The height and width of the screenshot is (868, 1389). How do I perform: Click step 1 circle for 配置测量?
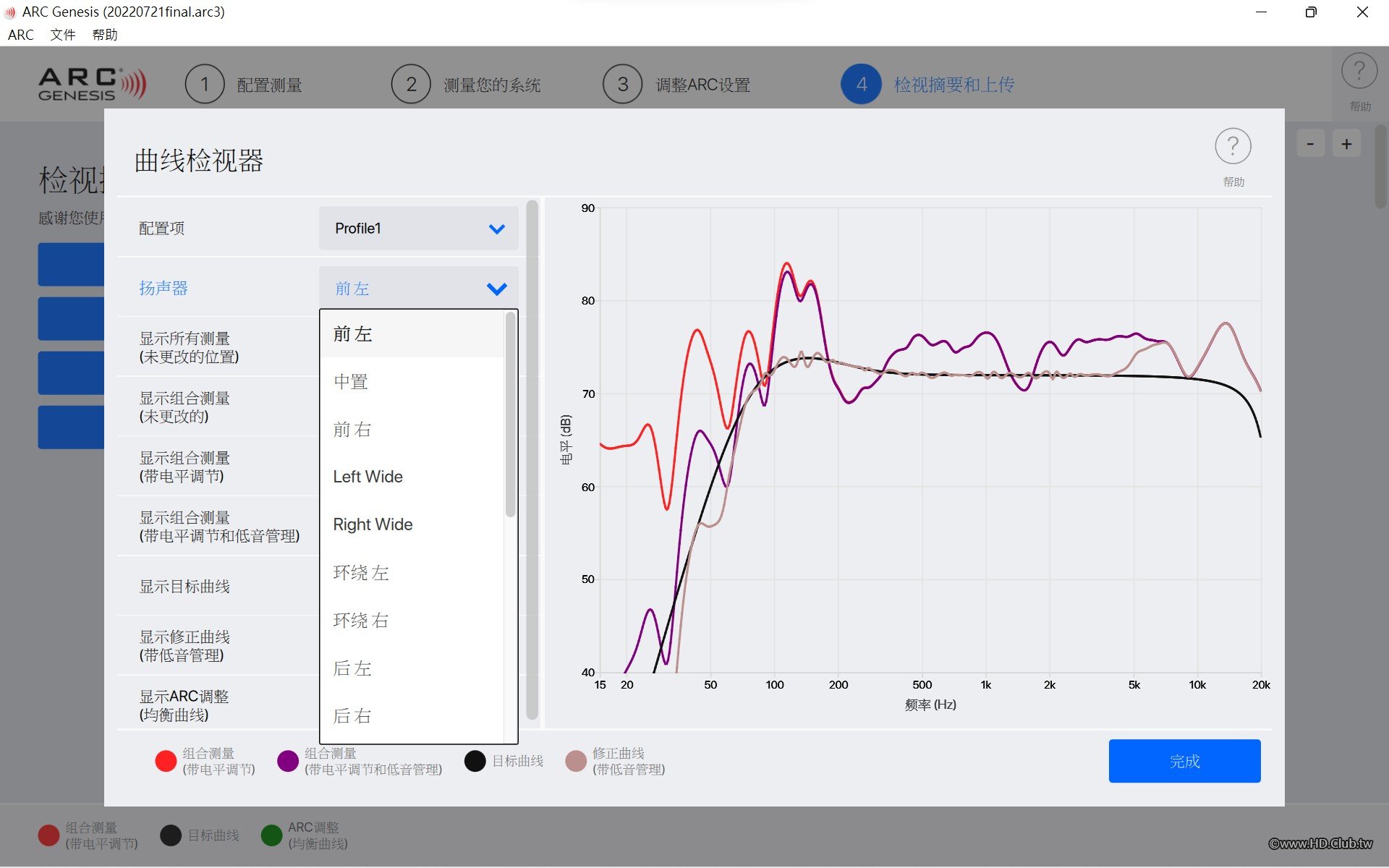pos(205,85)
